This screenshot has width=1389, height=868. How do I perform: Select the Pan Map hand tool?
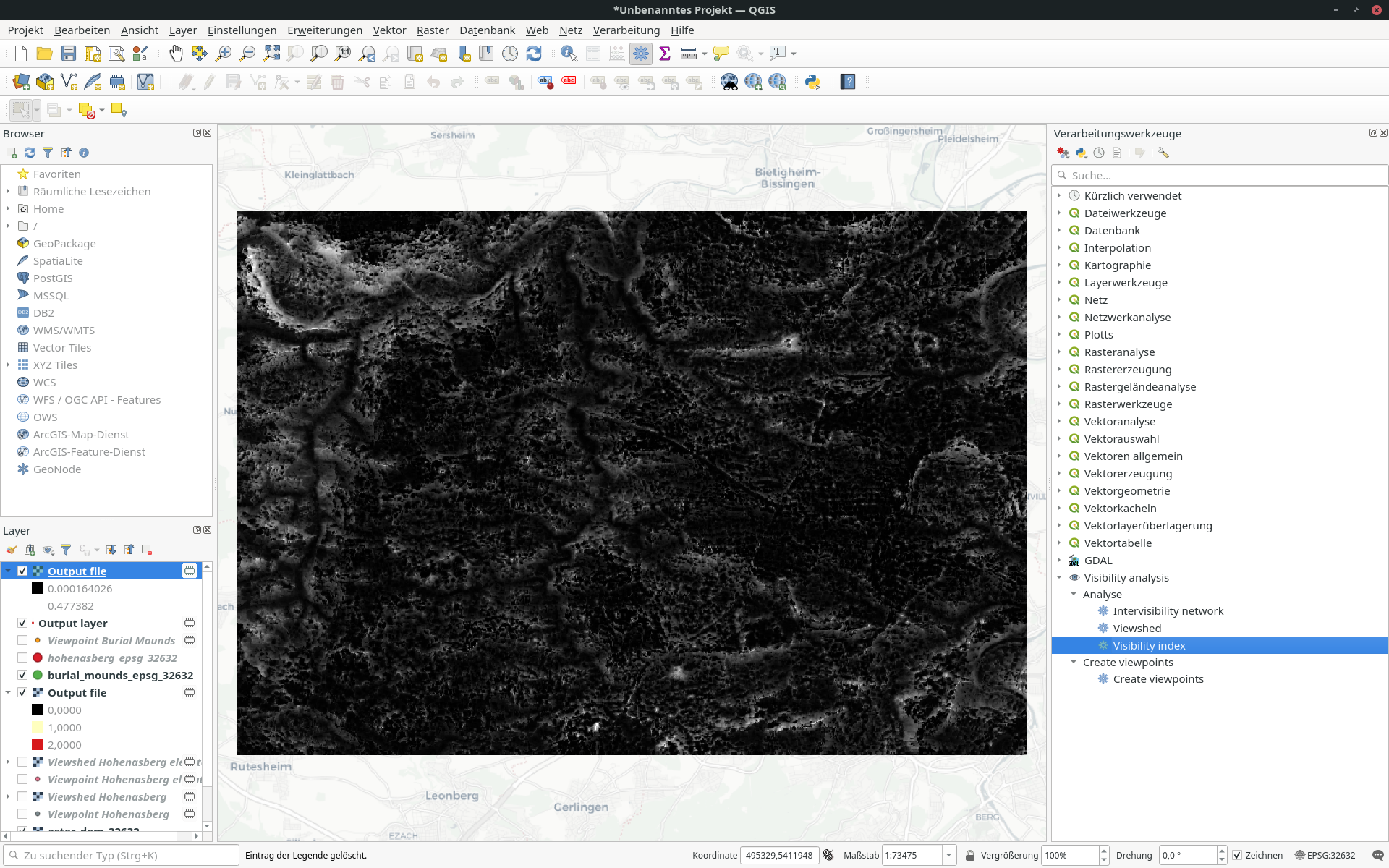[176, 54]
